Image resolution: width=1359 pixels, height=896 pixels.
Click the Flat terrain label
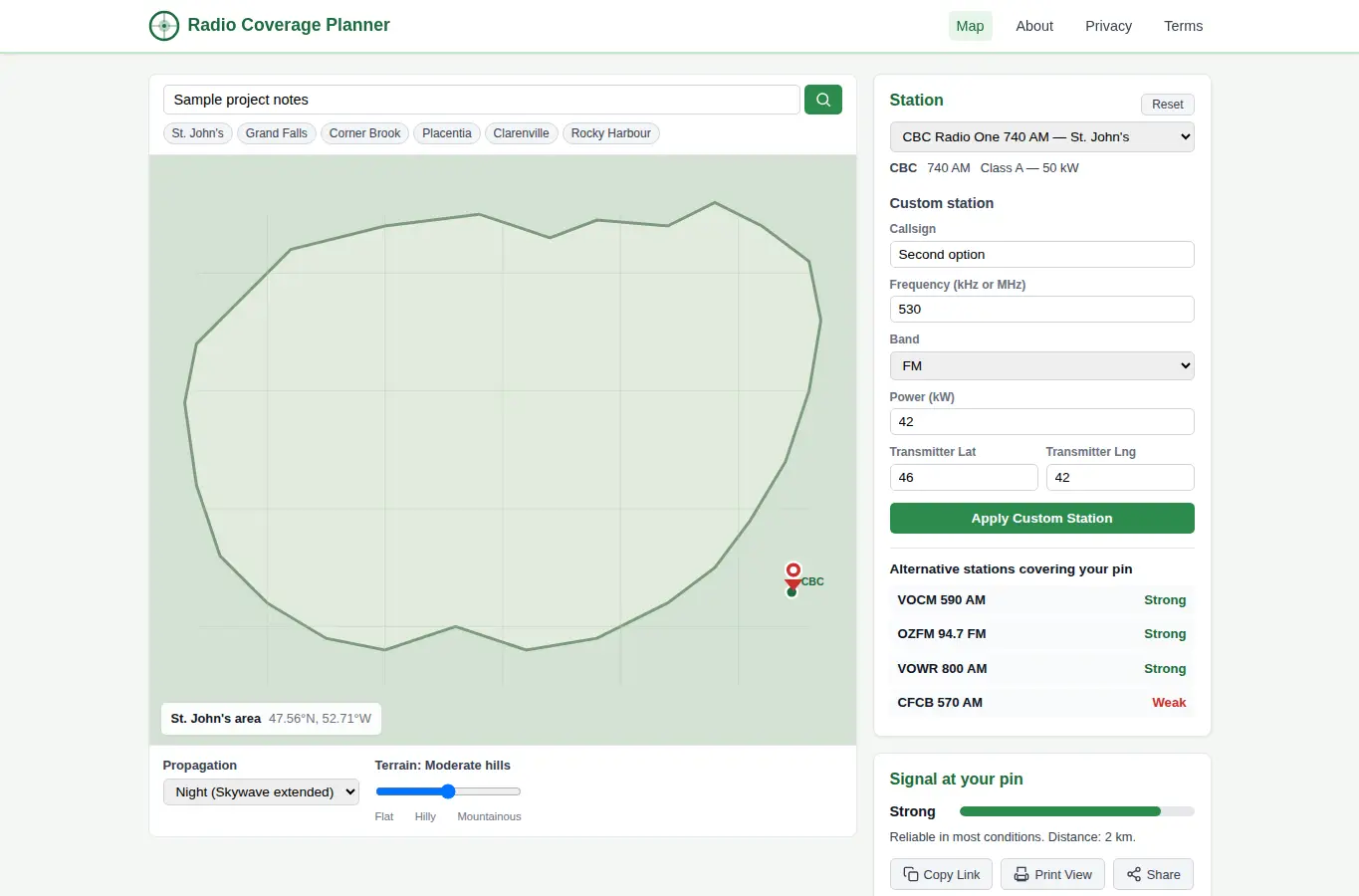point(384,816)
